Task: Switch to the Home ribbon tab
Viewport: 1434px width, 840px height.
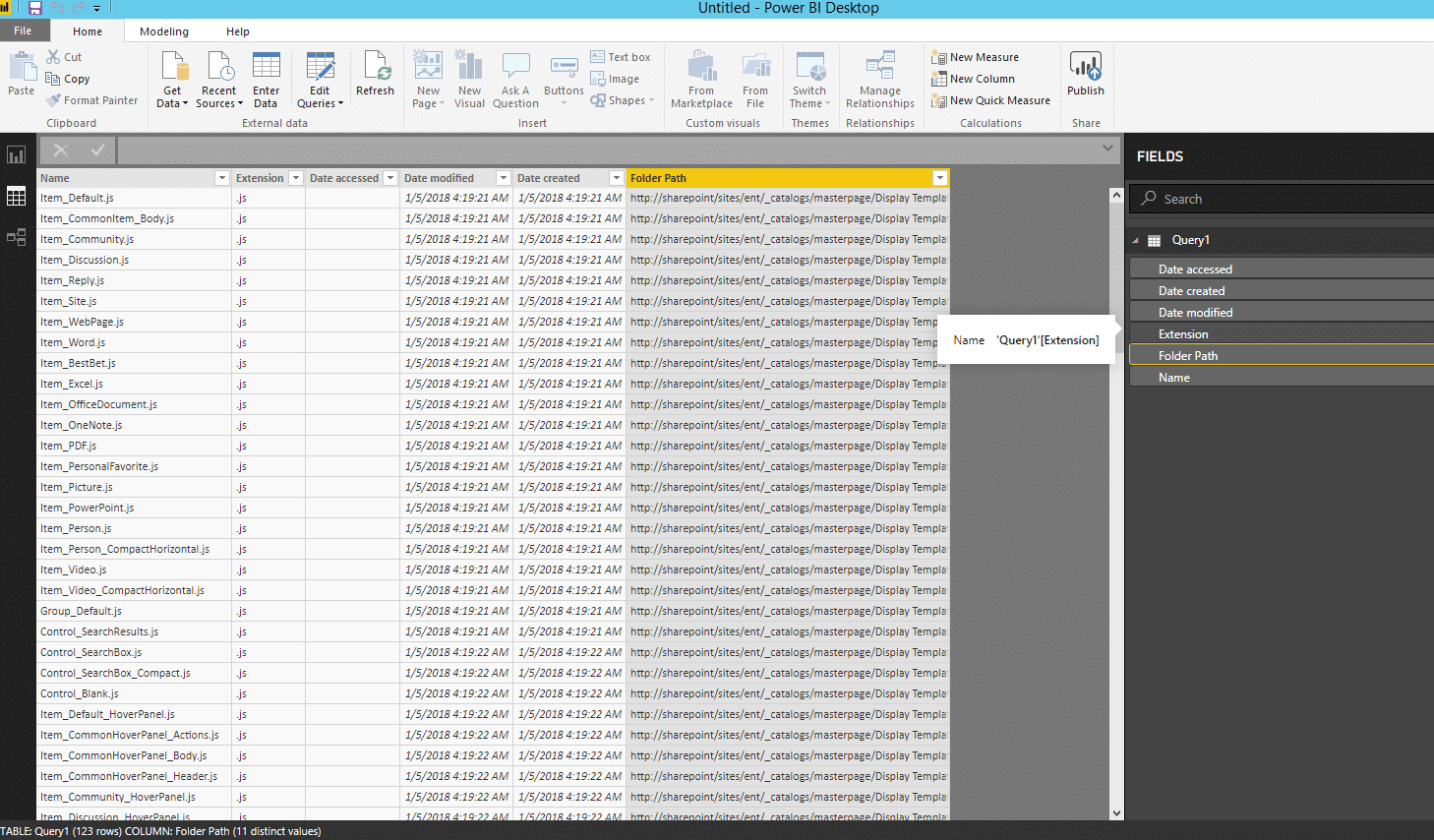Action: [88, 31]
